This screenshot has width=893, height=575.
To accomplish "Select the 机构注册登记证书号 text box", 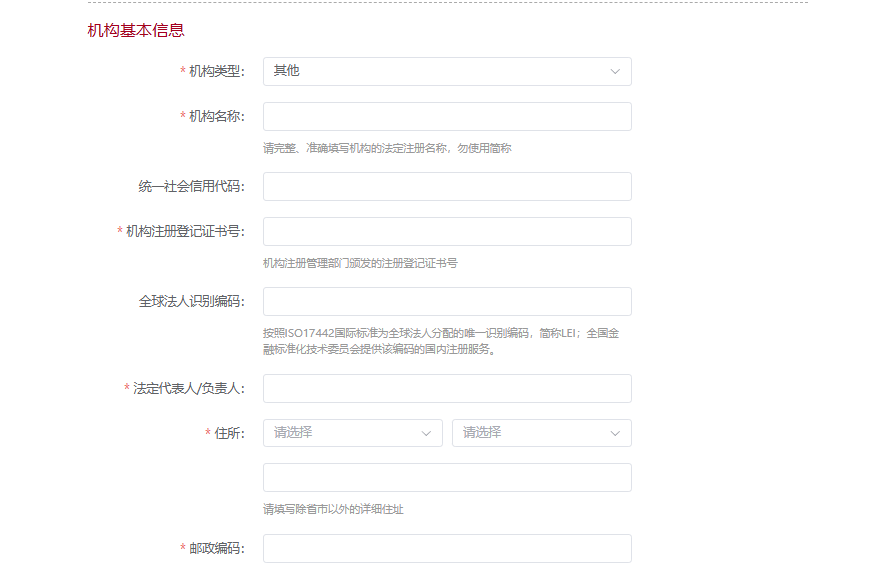I will [447, 231].
